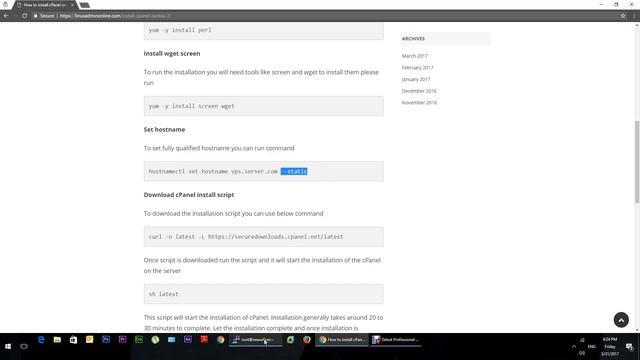Launch Microsoft Edge from the taskbar
The image size is (640, 360).
pos(41,340)
